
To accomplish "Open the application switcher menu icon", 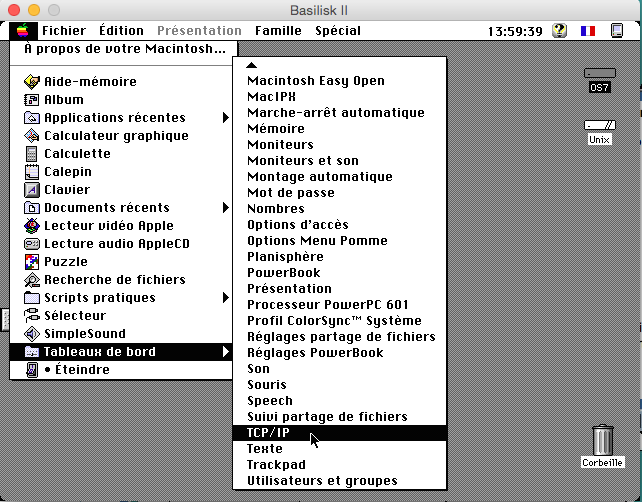I will [x=617, y=31].
